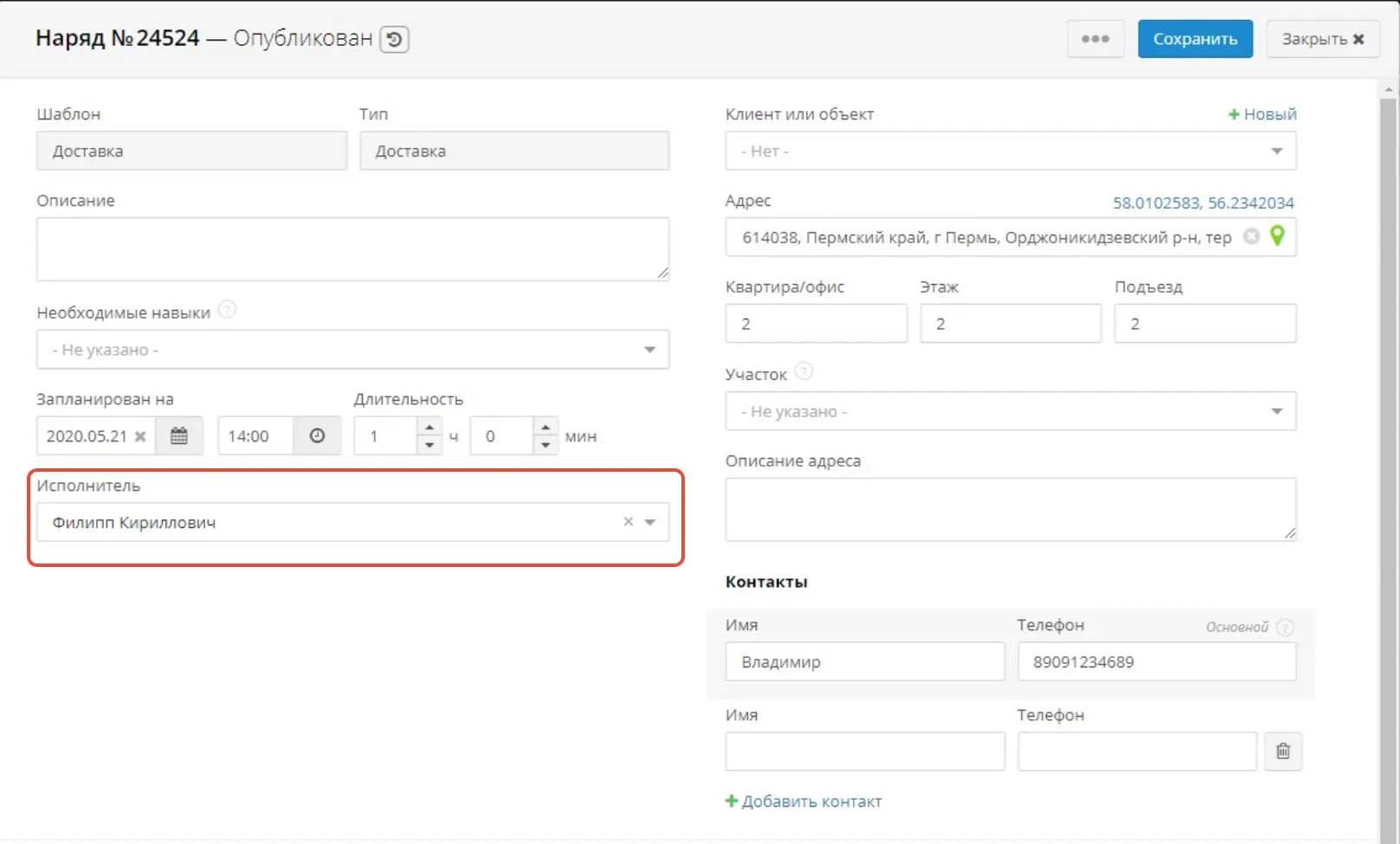Click the empty second contact name field
This screenshot has width=1400, height=844.
[x=865, y=751]
